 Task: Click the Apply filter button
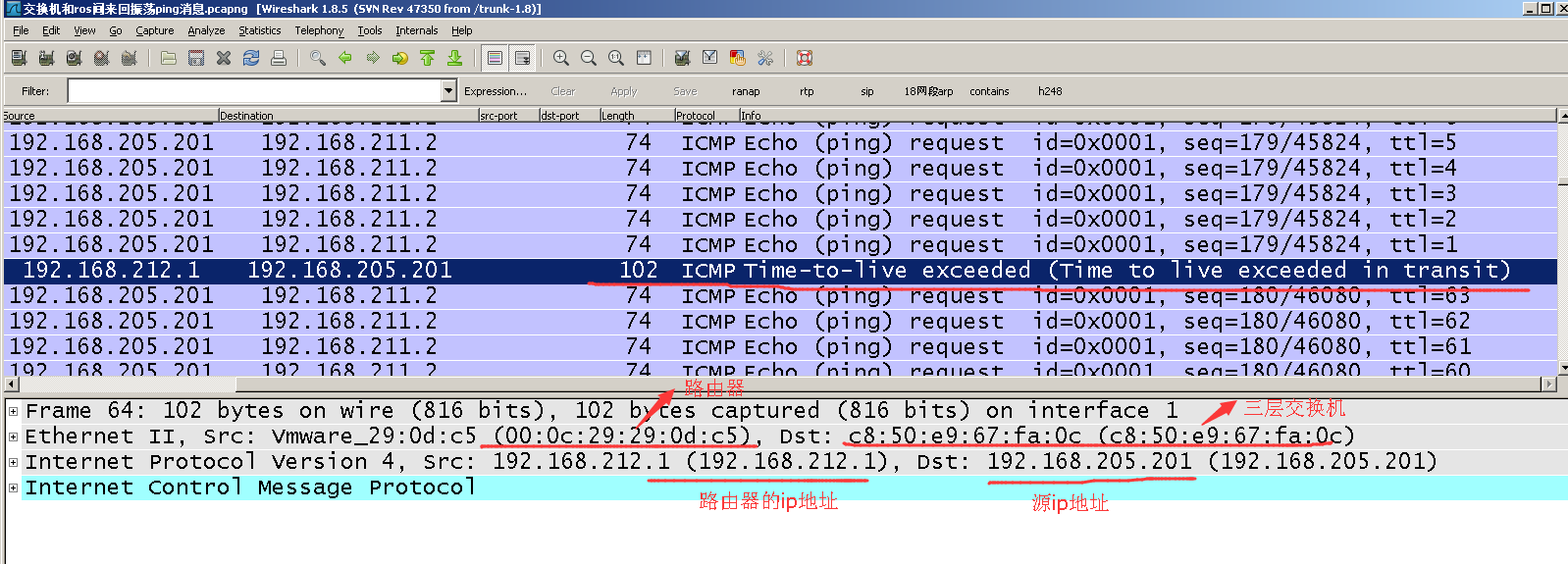click(x=623, y=91)
